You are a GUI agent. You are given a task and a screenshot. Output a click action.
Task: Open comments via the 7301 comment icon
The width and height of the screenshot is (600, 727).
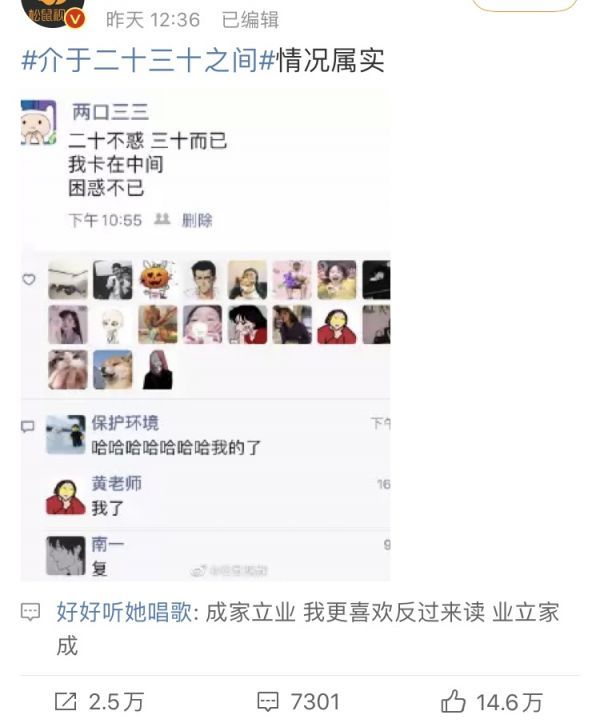coord(268,701)
